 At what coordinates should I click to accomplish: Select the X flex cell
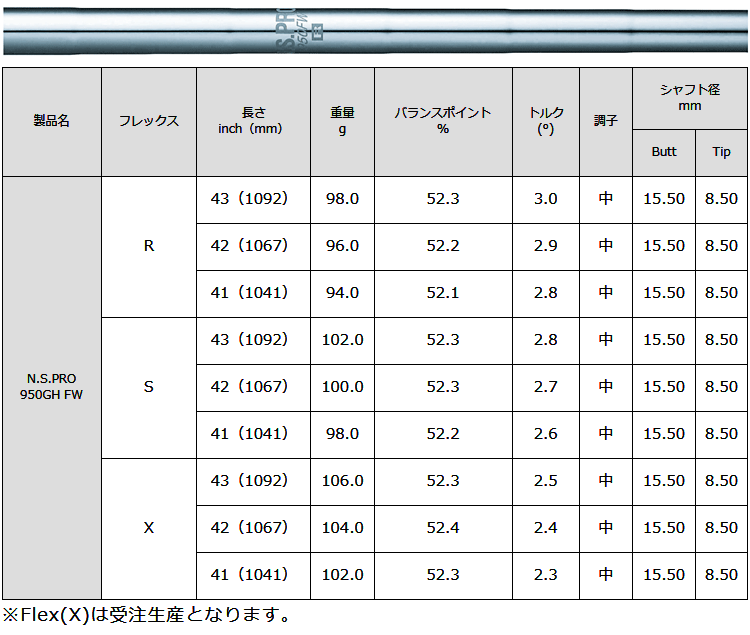point(149,528)
